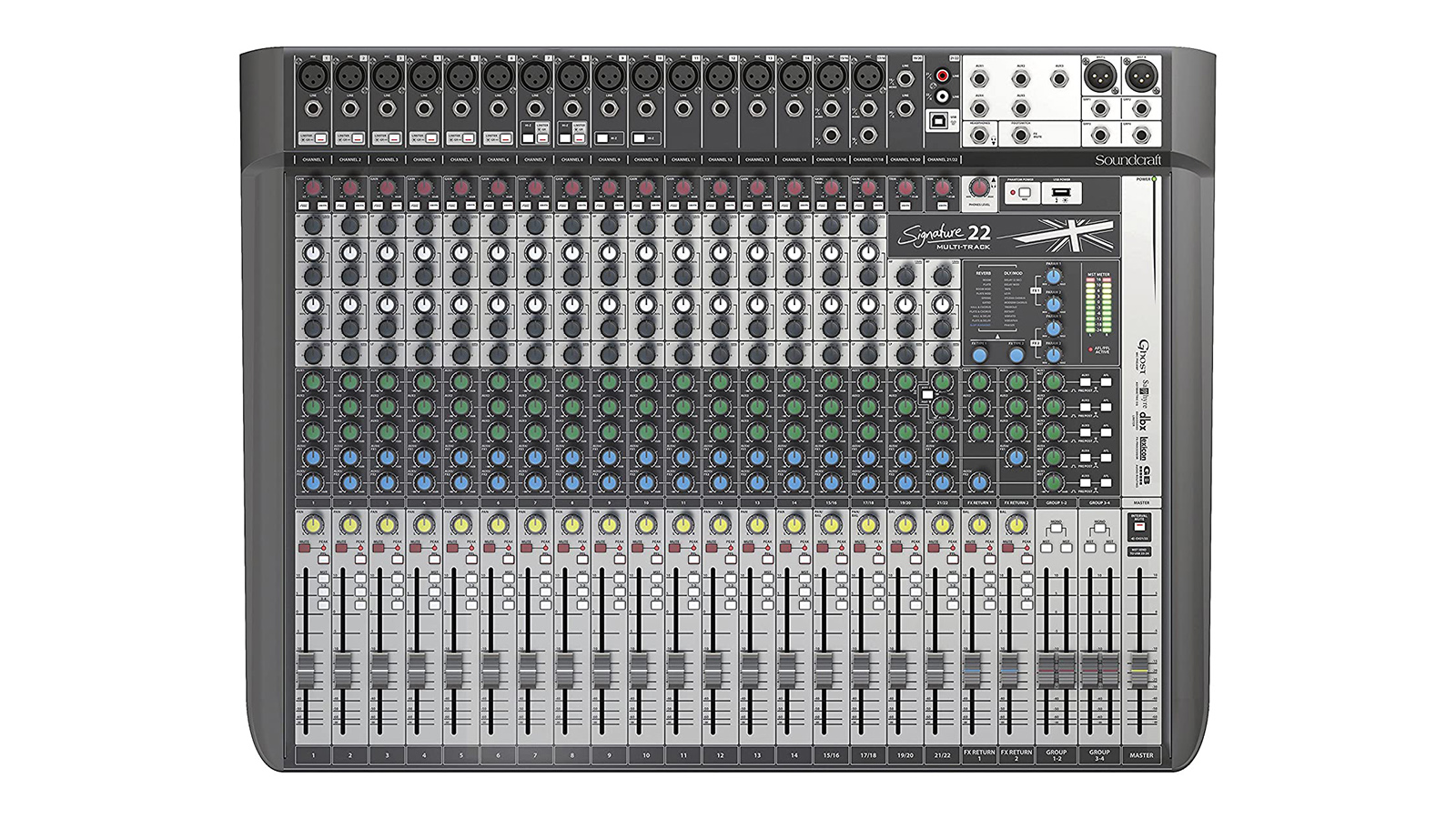This screenshot has height=819, width=1456.
Task: Click the channel 1 yellow pan knob
Action: point(313,525)
